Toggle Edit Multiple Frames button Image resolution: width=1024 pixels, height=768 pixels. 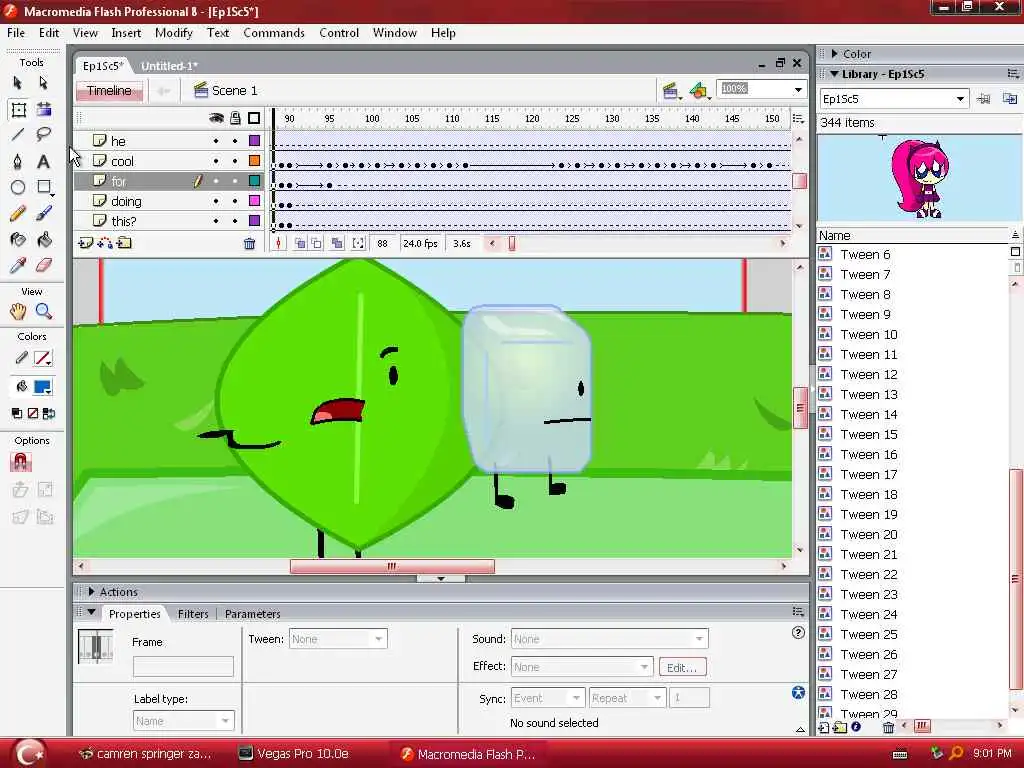(337, 244)
